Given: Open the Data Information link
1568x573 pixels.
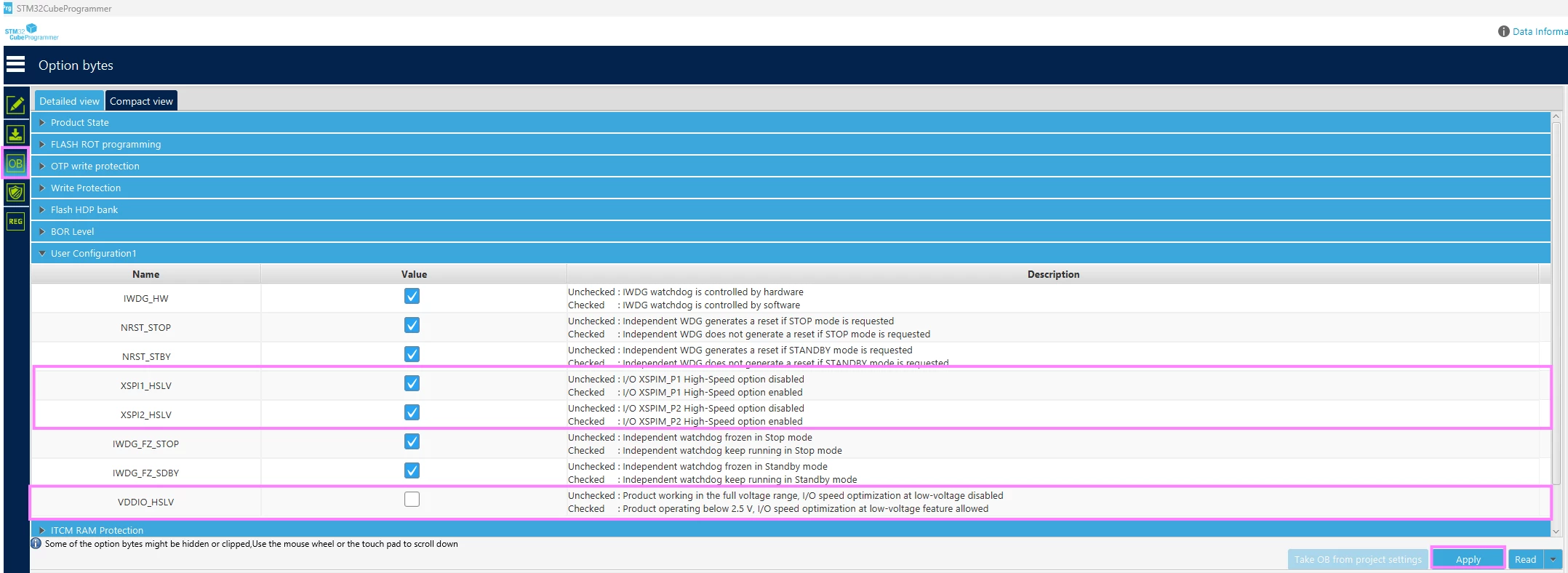Looking at the screenshot, I should pyautogui.click(x=1540, y=31).
